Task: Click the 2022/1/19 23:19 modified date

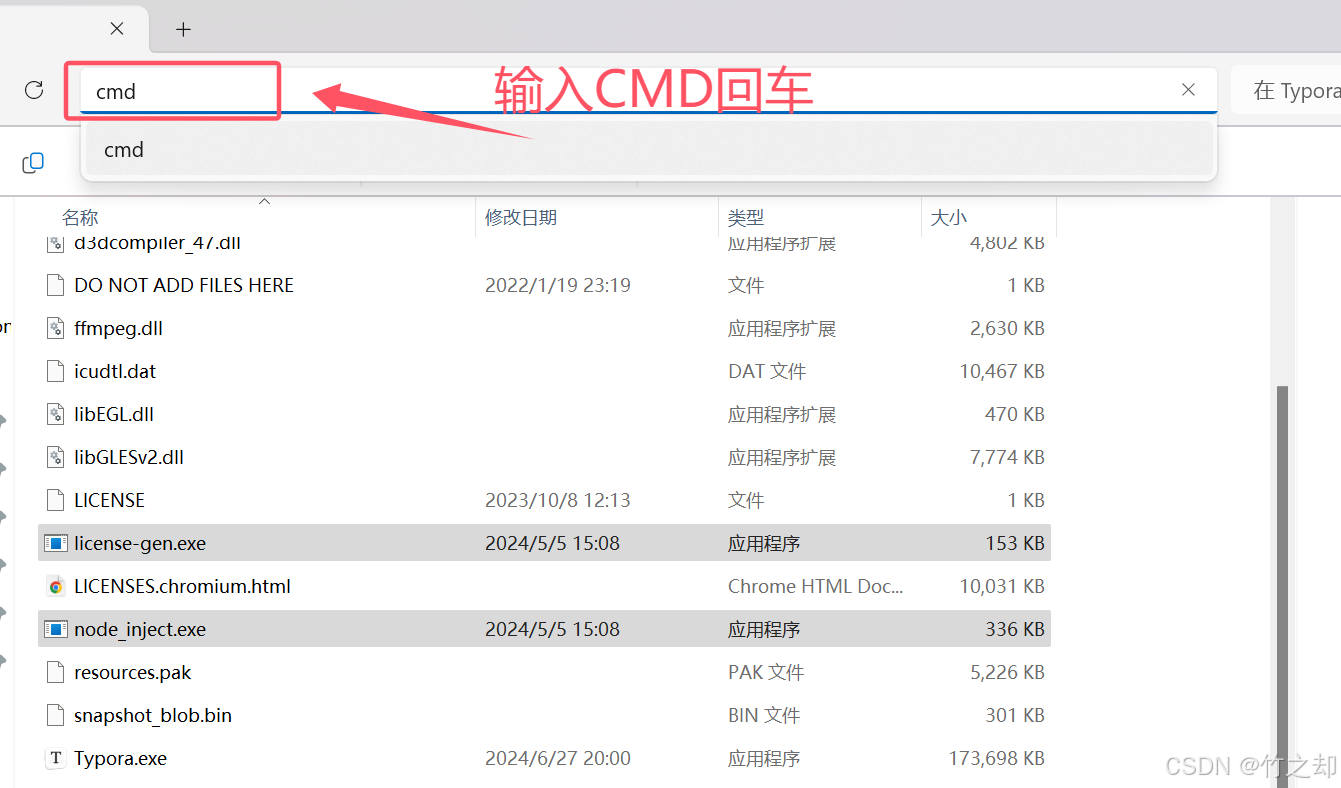Action: [557, 285]
